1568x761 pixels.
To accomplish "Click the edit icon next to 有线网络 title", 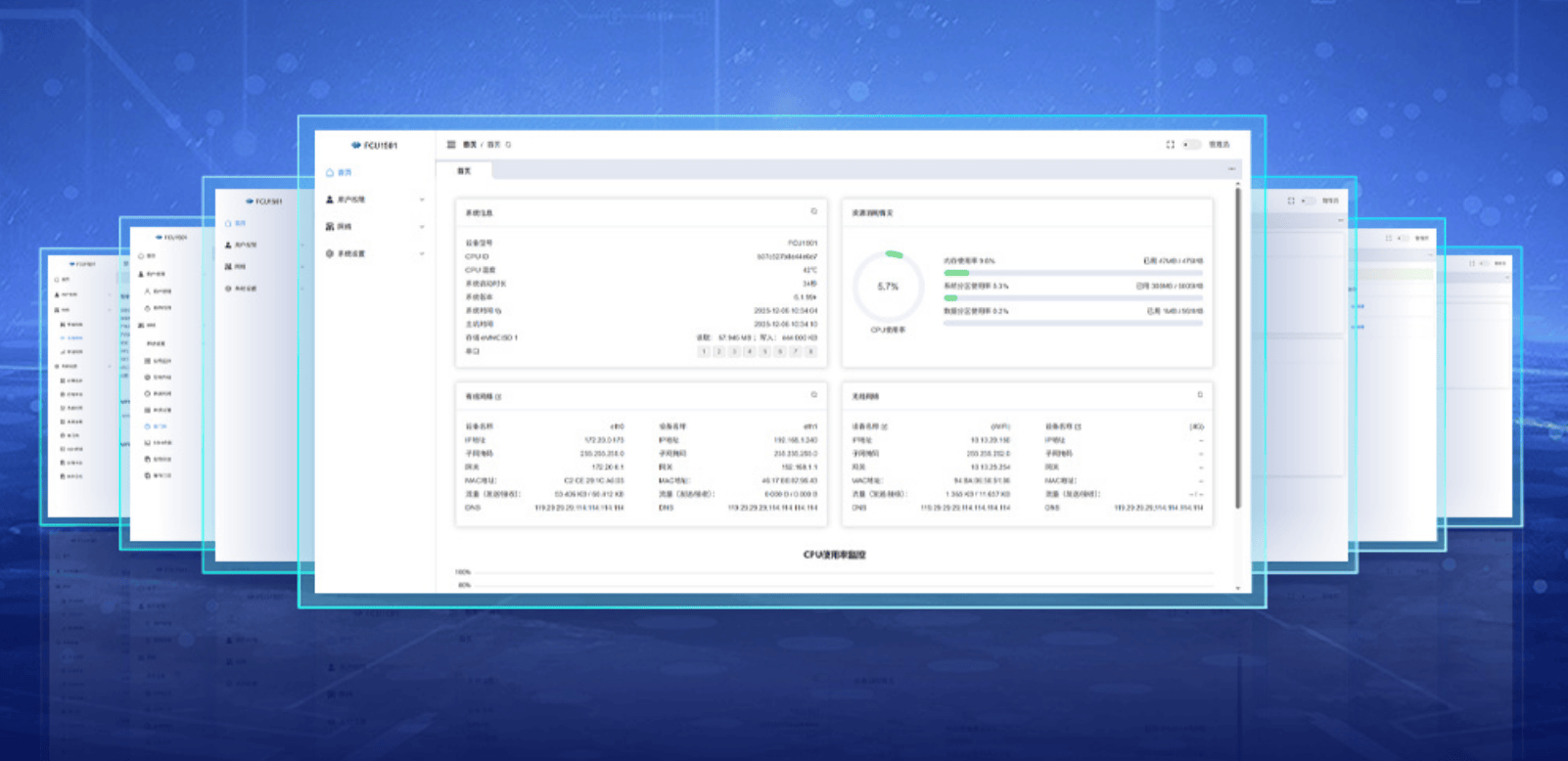I will (x=498, y=397).
